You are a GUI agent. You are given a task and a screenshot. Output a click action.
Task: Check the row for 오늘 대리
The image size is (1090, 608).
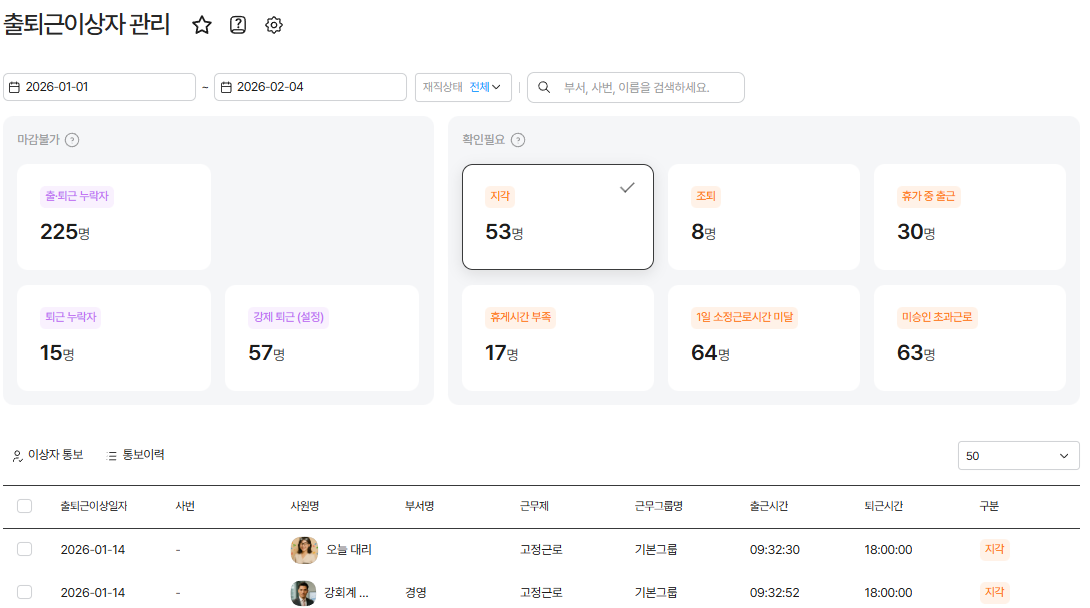(x=25, y=549)
